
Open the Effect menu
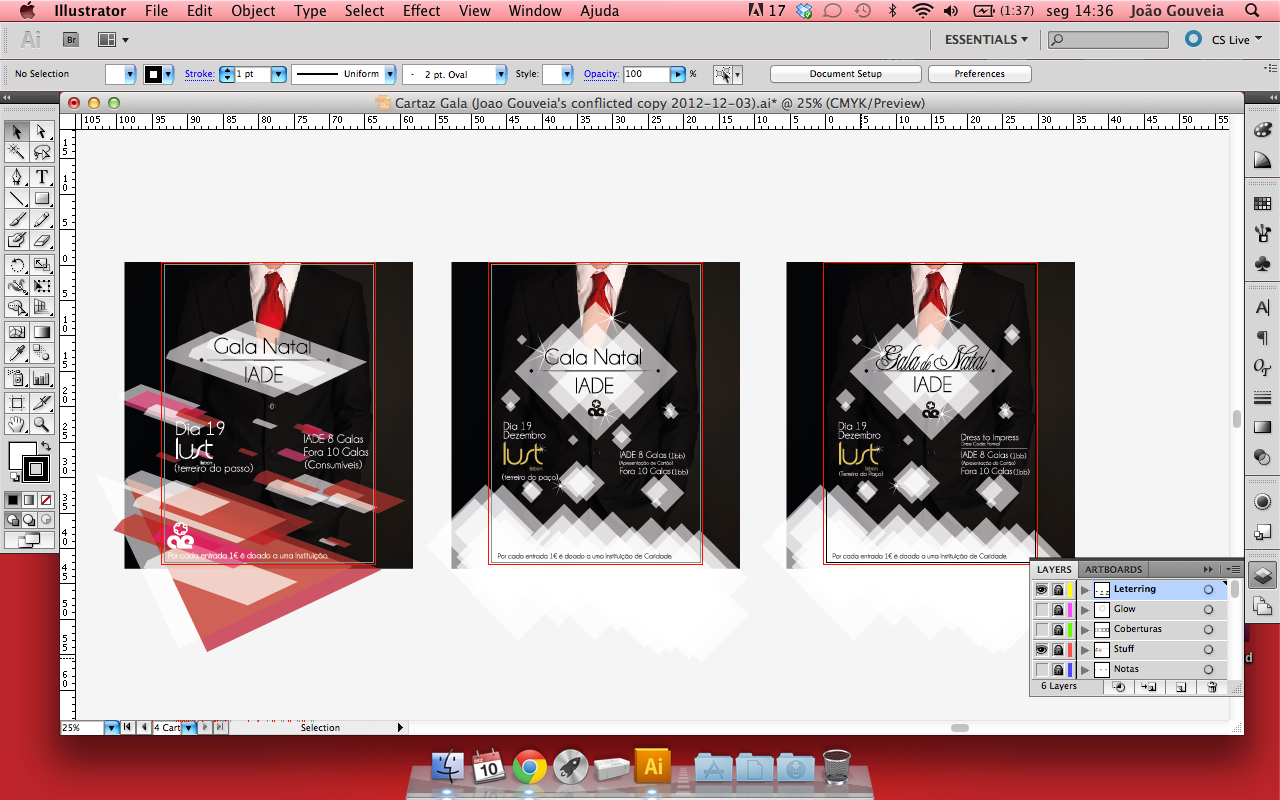point(421,11)
